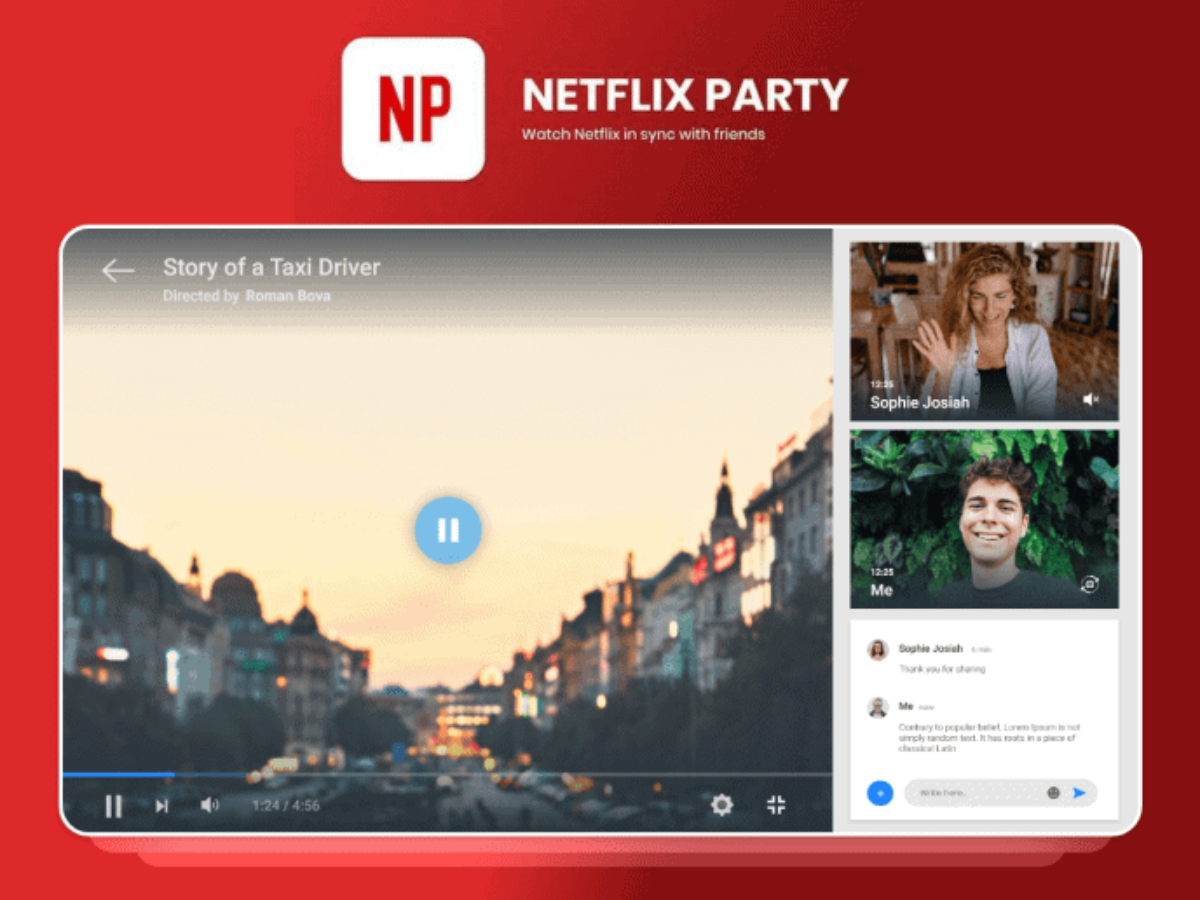1200x900 pixels.
Task: Click the blue plus attachment button in chat
Action: click(880, 793)
